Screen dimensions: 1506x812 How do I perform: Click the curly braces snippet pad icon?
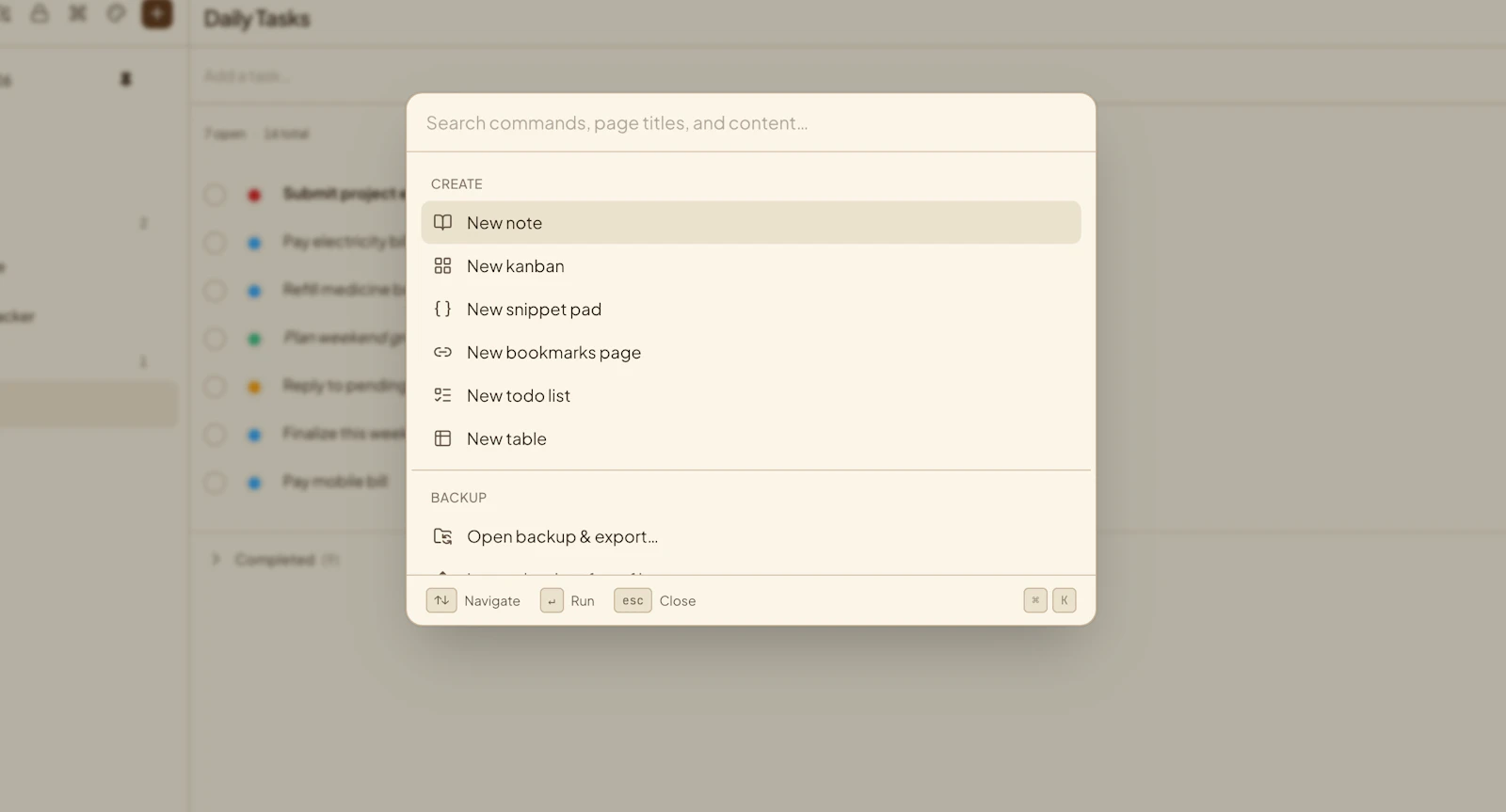click(x=442, y=310)
